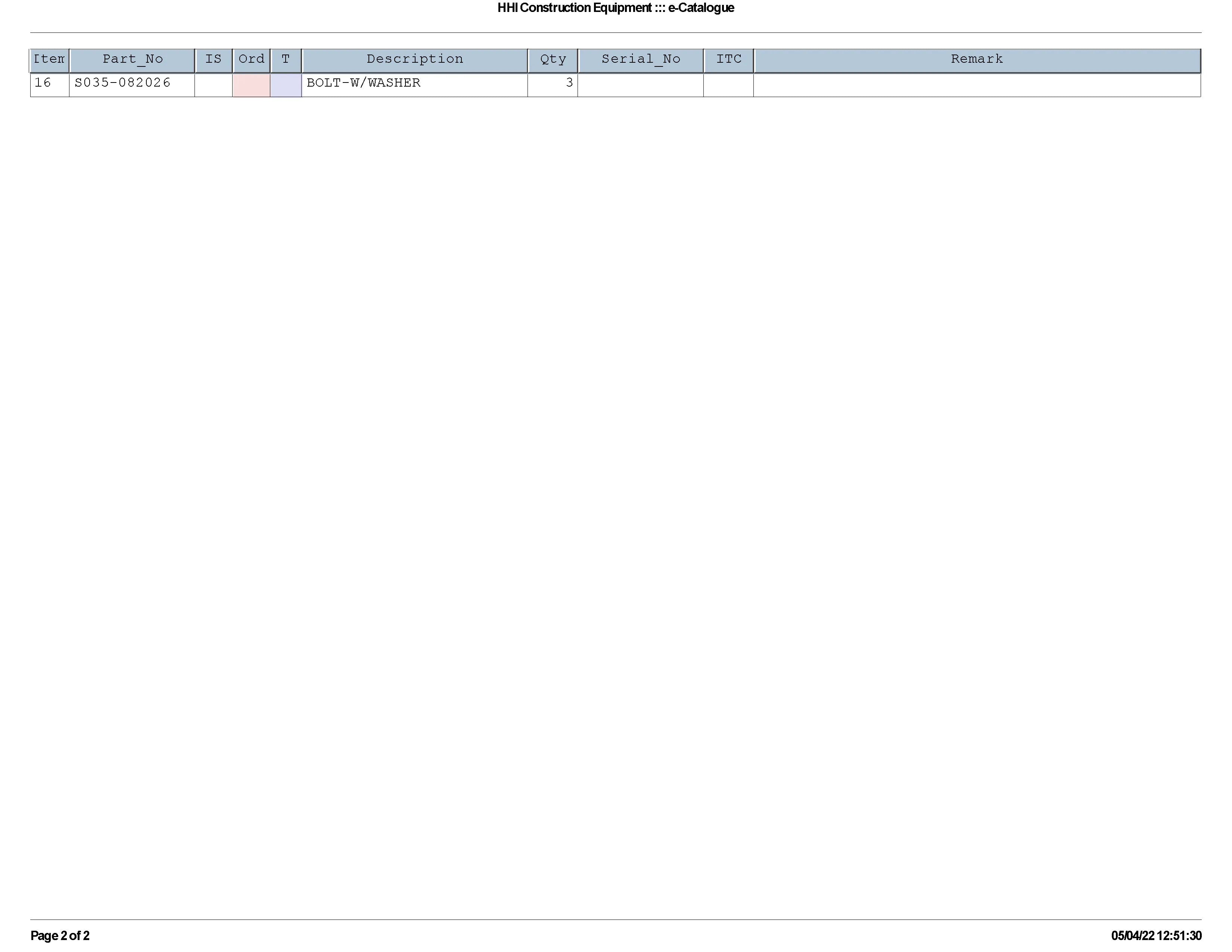Click the Qty column header
The height and width of the screenshot is (952, 1232).
552,59
